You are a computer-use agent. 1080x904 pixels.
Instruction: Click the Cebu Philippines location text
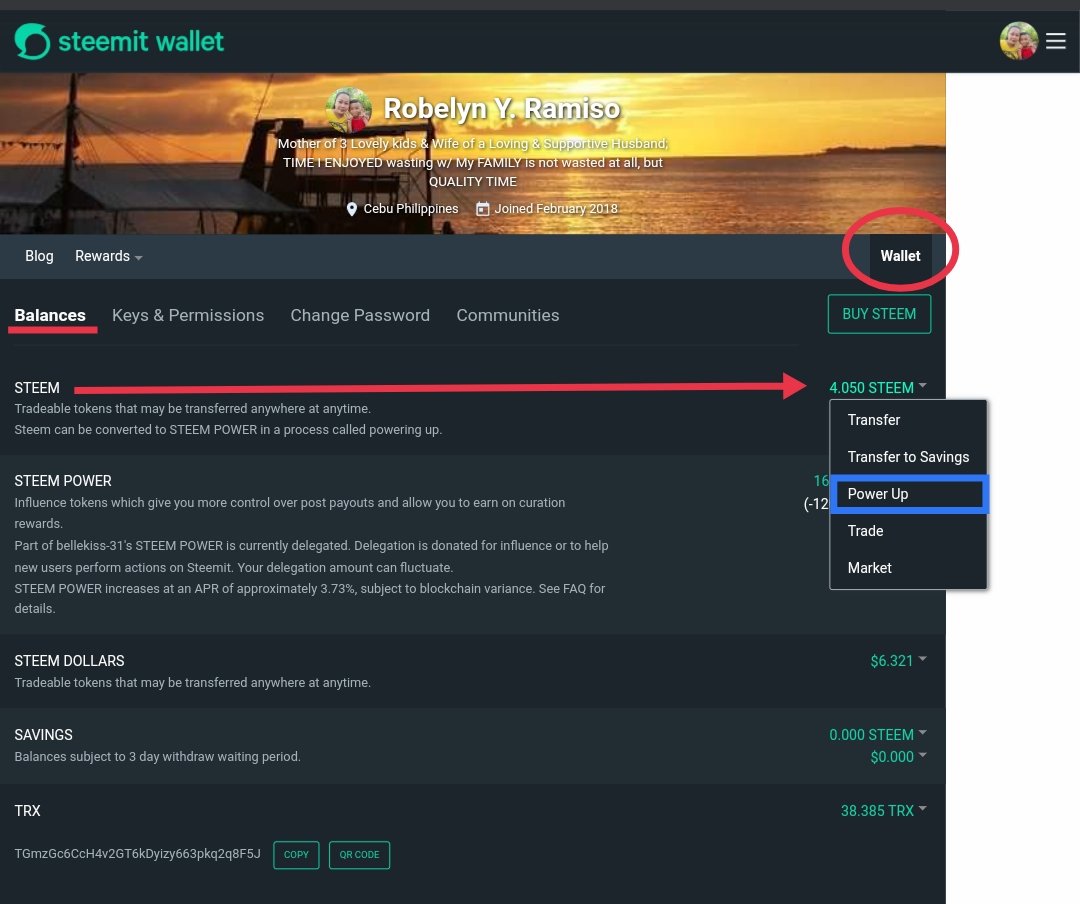point(411,209)
